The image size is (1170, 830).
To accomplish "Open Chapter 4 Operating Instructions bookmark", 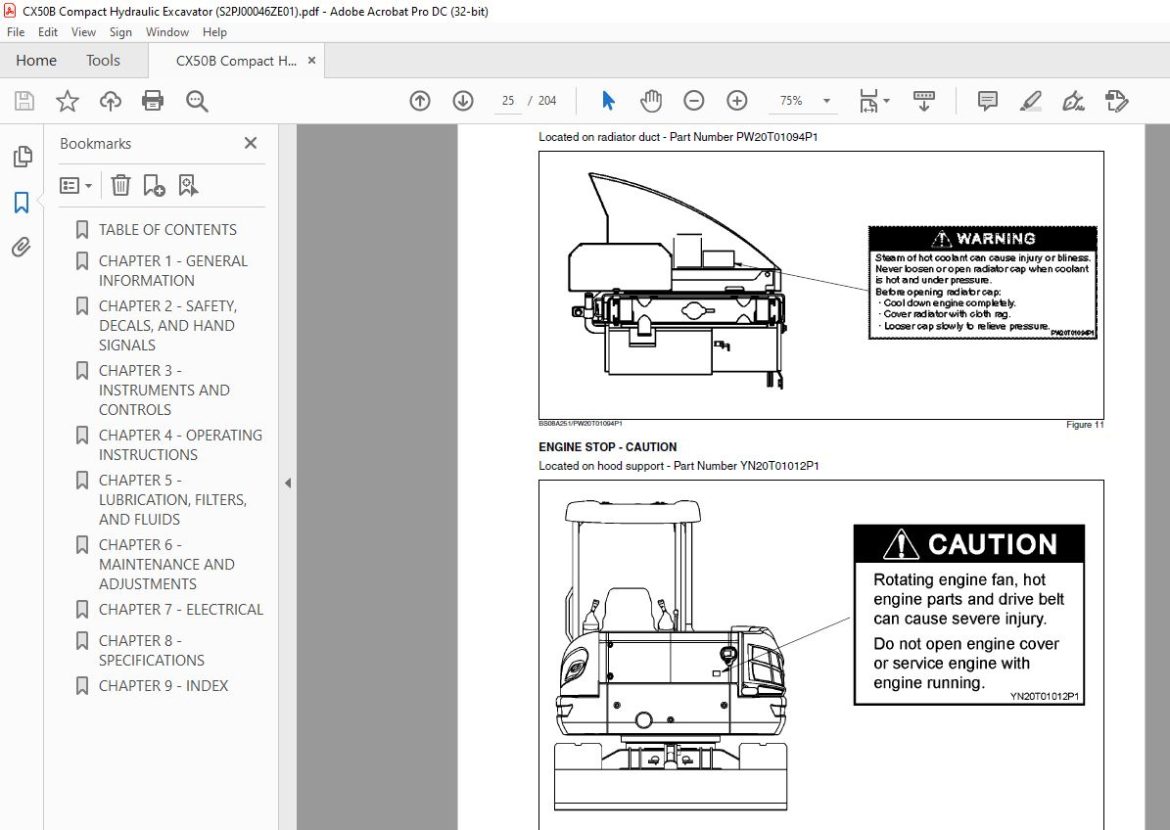I will 181,445.
